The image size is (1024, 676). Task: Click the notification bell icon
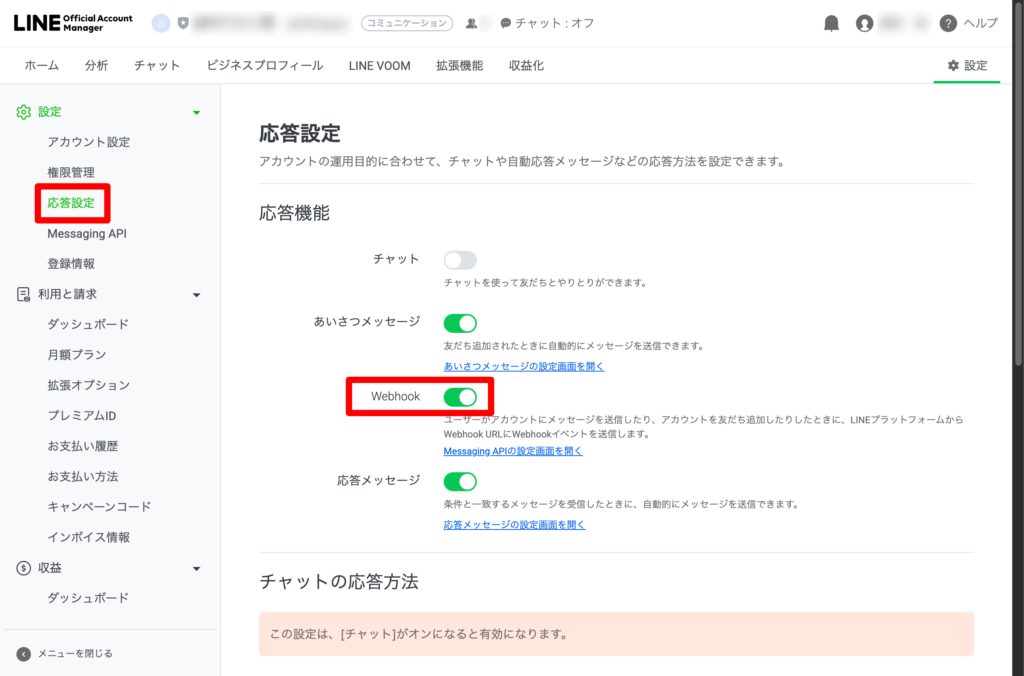click(831, 23)
